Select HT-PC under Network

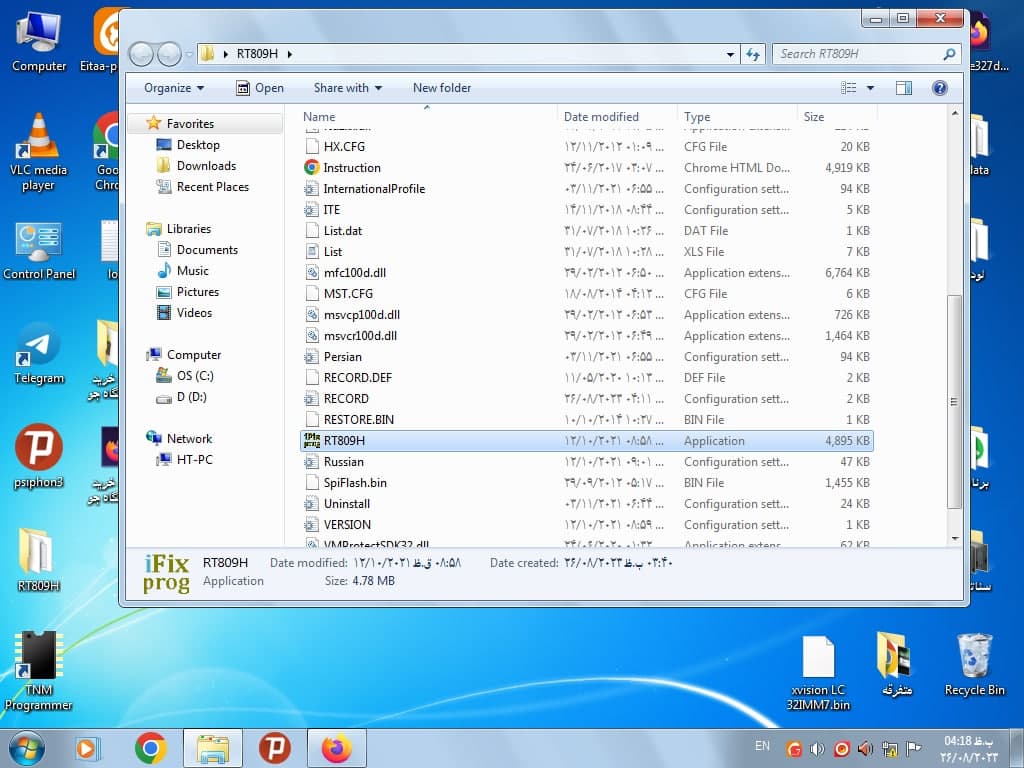[194, 460]
